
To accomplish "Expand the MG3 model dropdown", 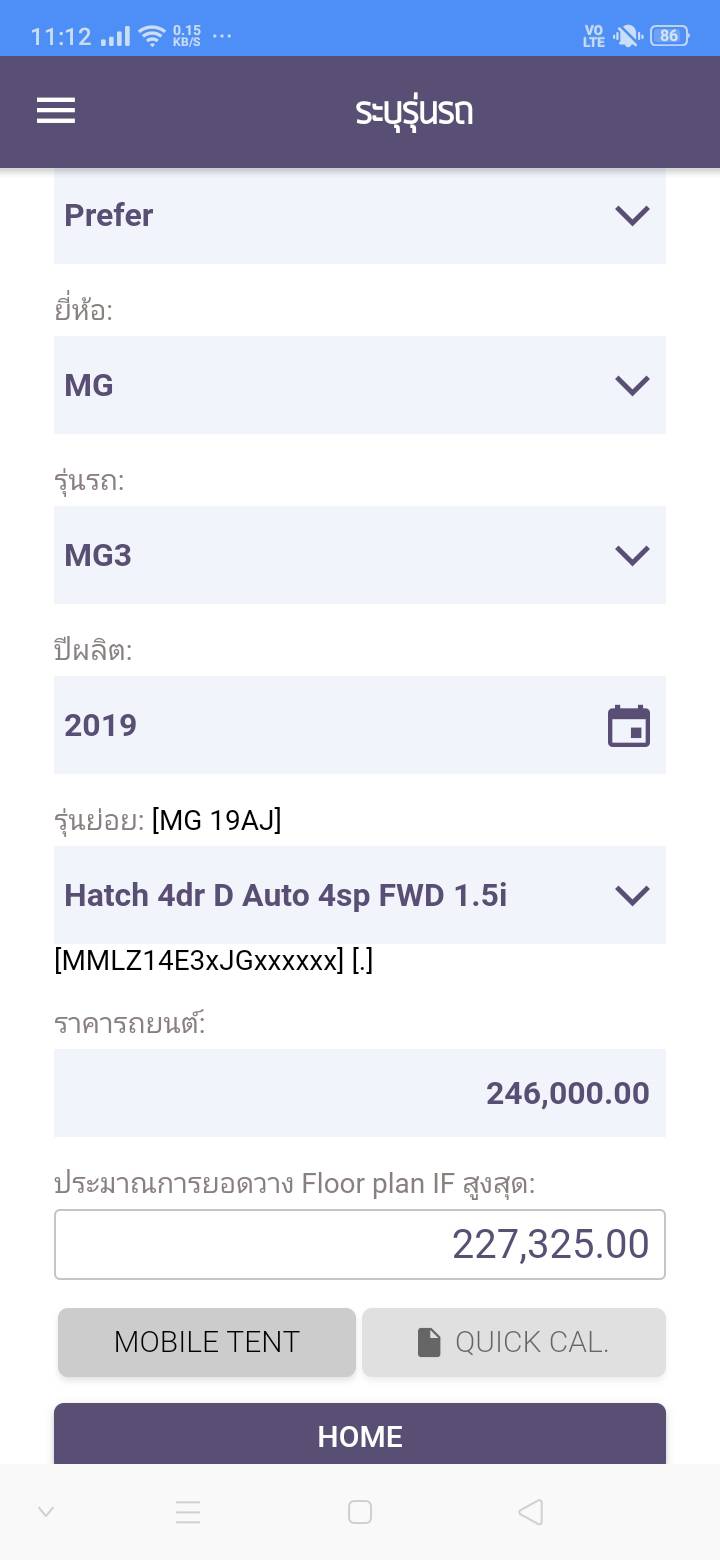I will click(632, 555).
